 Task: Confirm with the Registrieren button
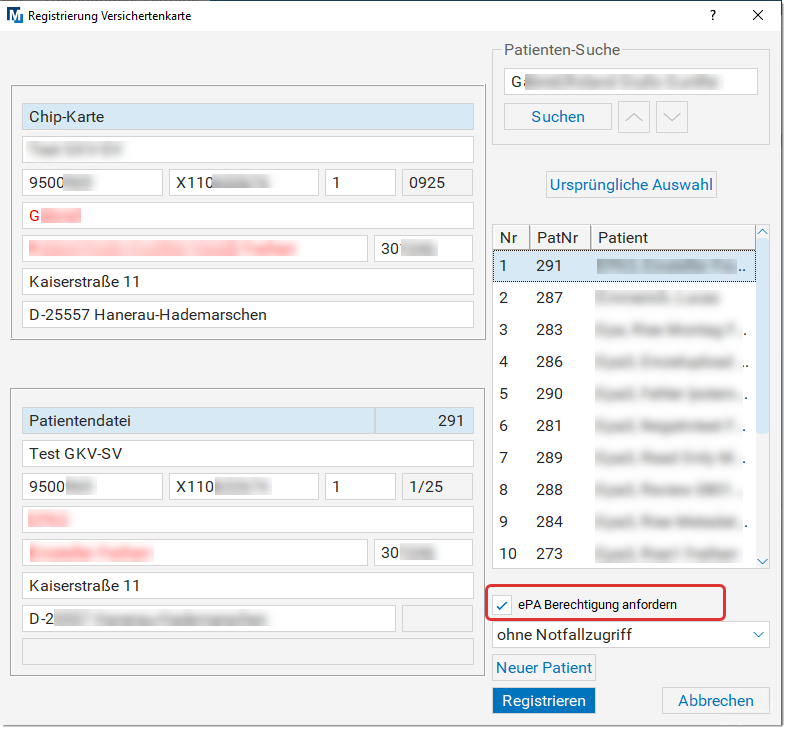tap(543, 700)
